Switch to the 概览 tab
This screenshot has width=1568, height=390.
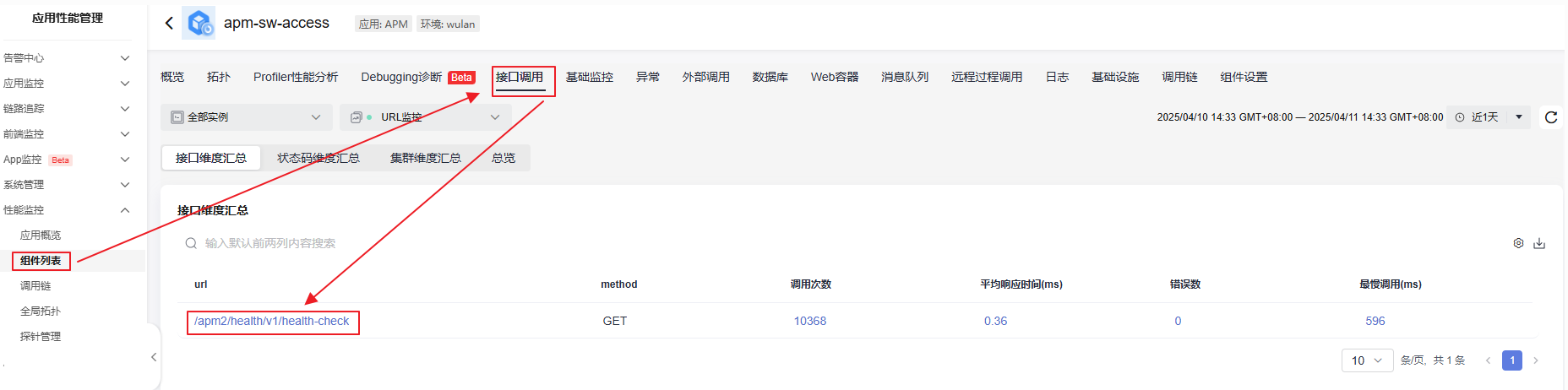point(172,77)
